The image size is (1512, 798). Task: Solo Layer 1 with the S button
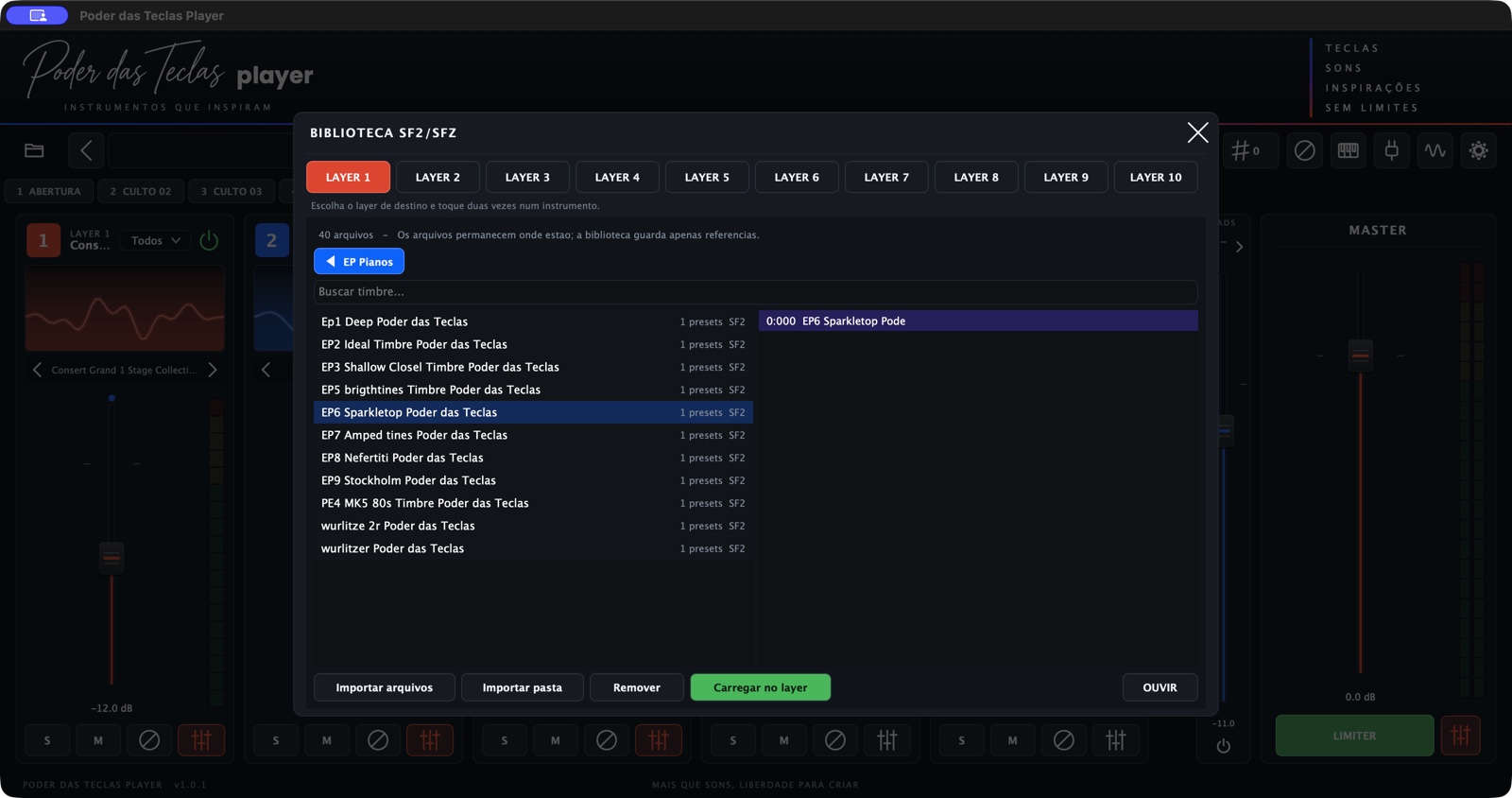tap(47, 740)
